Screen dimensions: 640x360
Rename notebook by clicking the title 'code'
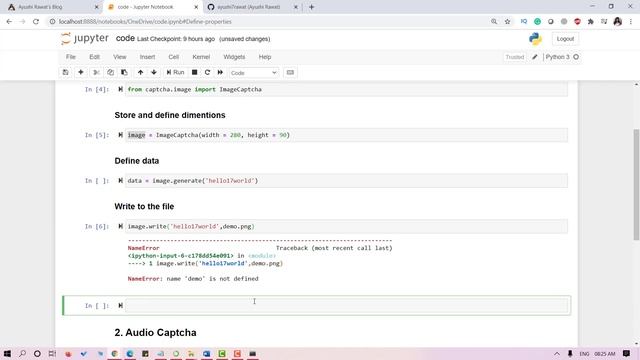click(x=125, y=38)
